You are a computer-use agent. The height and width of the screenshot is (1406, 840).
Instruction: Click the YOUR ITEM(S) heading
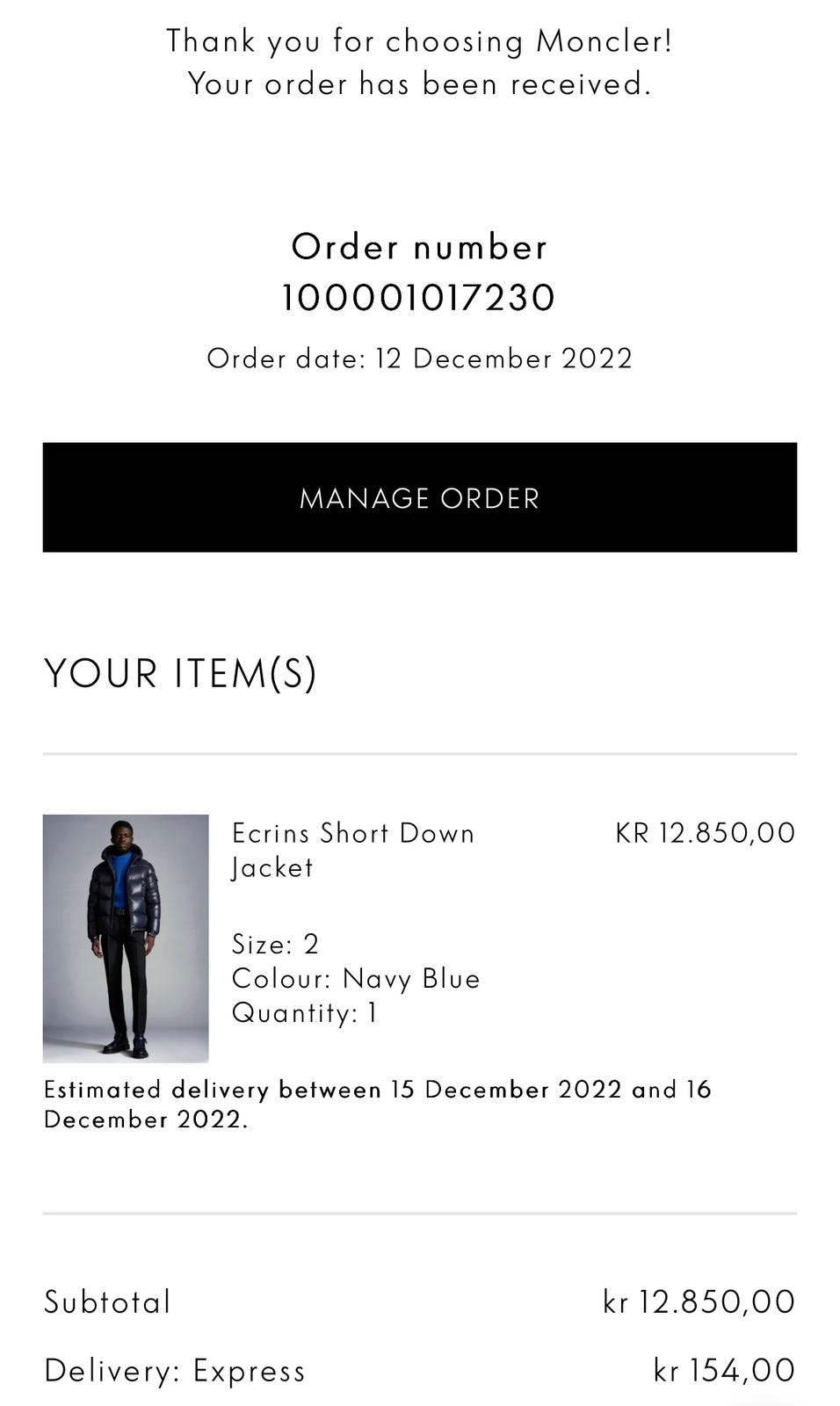(x=180, y=673)
